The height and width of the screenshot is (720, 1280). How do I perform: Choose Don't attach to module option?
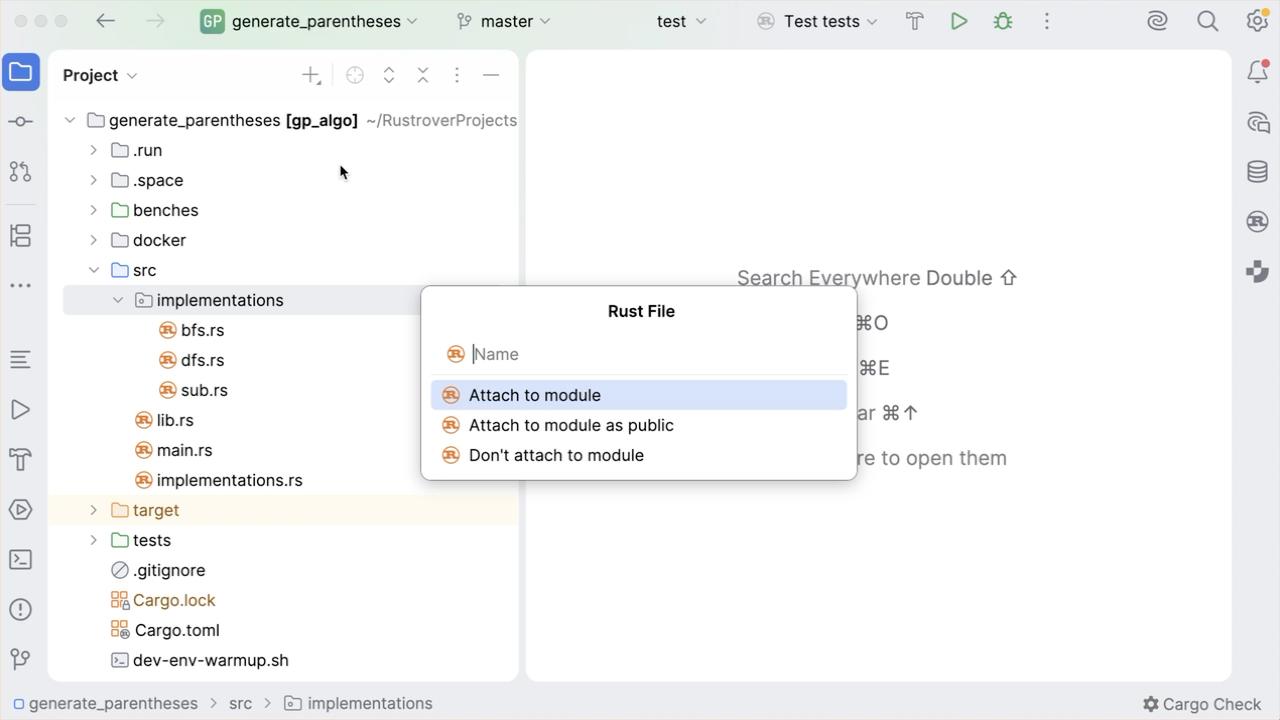(x=556, y=455)
